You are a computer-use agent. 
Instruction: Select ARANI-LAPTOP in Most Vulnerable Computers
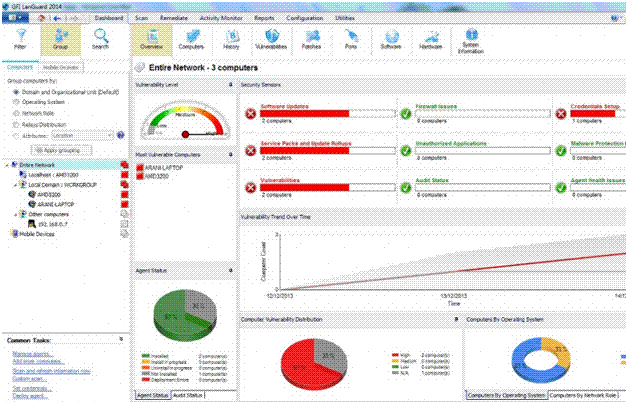click(x=163, y=168)
